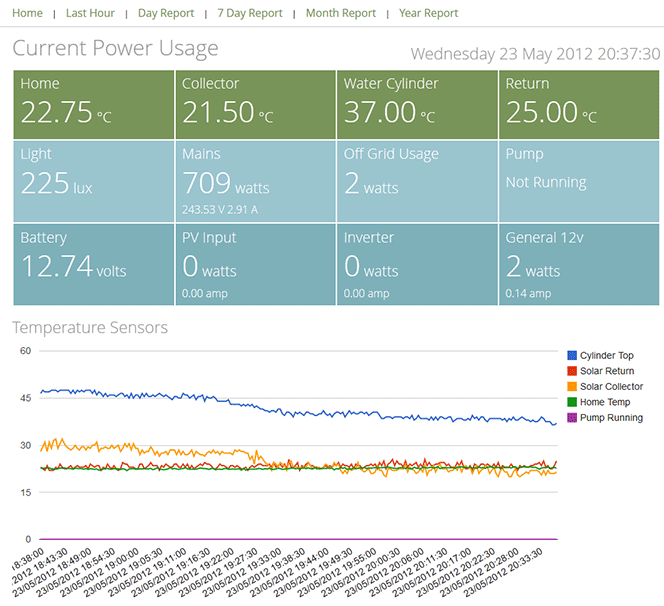Open the Home navigation link

[27, 13]
